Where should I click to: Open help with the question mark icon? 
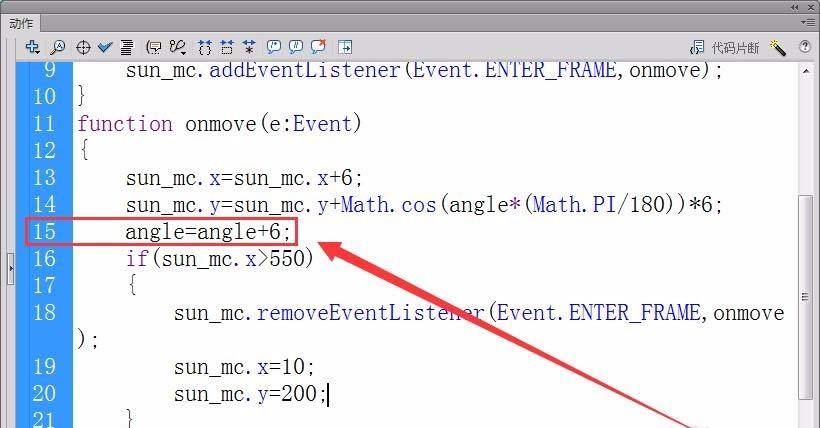(805, 47)
